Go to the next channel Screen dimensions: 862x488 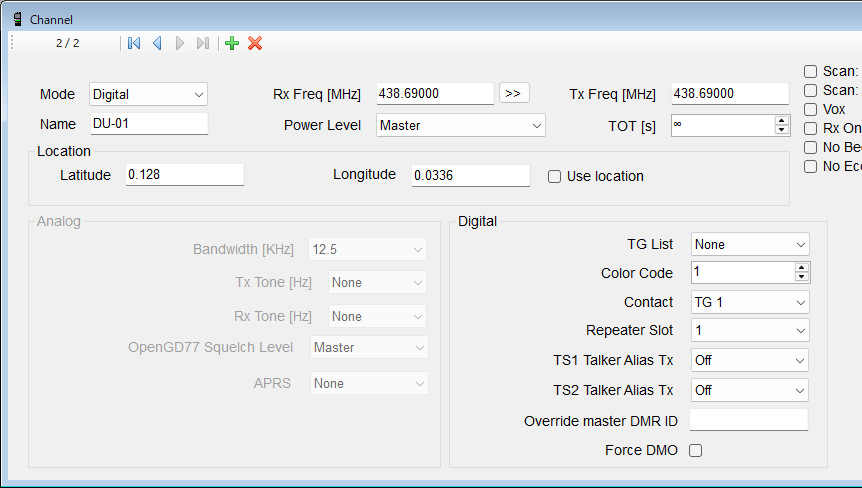tap(180, 43)
